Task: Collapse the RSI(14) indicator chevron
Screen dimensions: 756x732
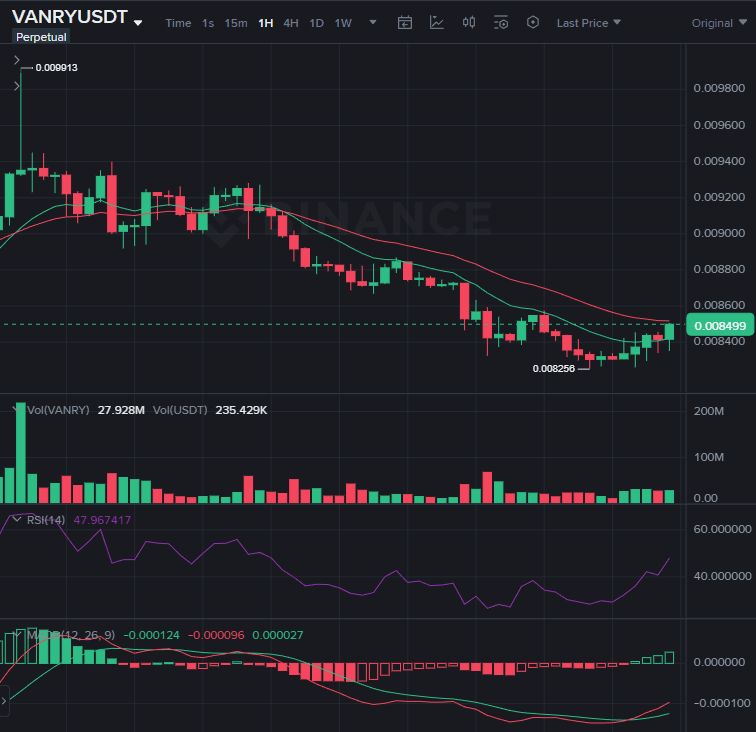Action: [x=17, y=520]
